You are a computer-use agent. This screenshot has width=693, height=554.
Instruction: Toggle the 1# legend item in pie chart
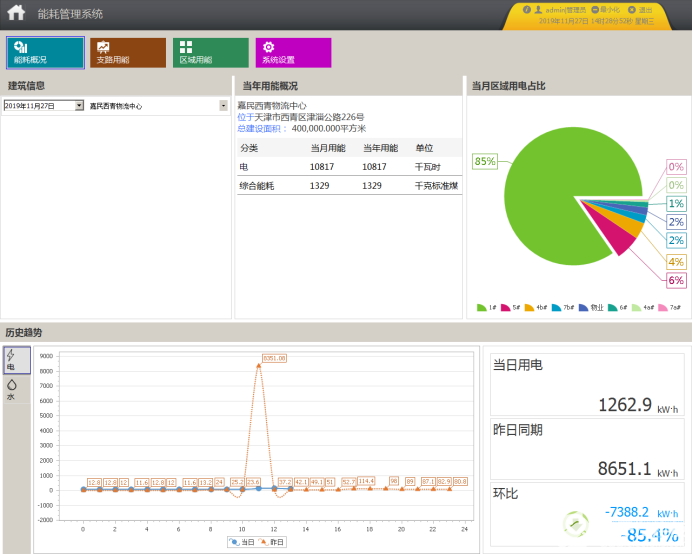click(x=487, y=307)
